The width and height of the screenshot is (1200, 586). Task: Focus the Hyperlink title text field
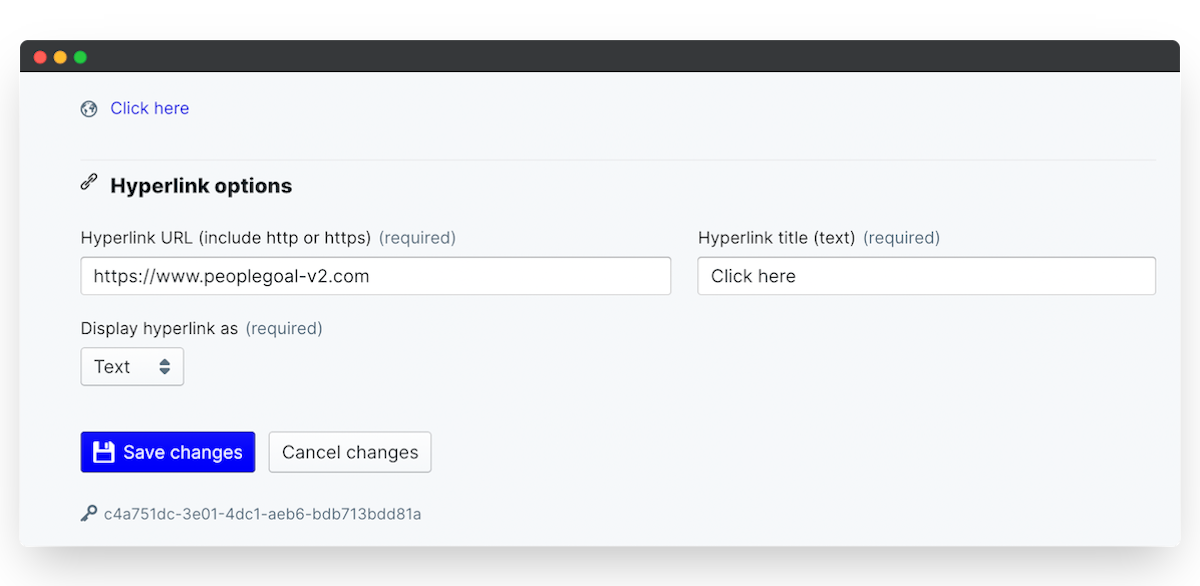pos(926,276)
